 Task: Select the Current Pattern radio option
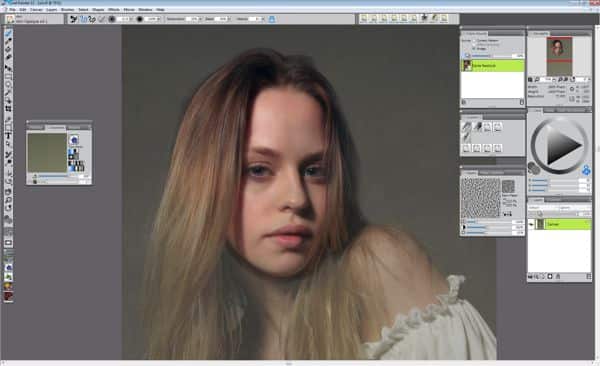click(474, 40)
